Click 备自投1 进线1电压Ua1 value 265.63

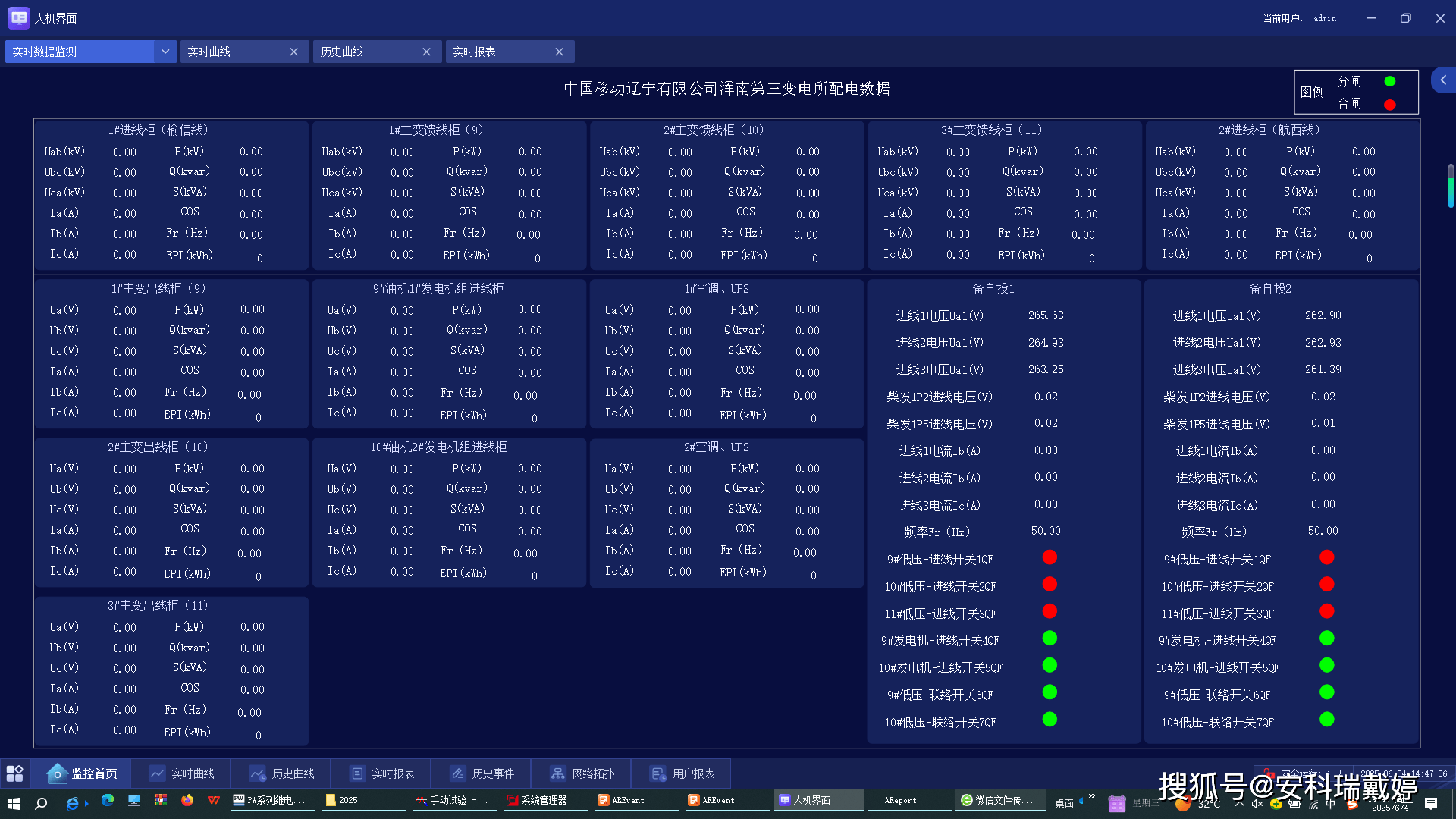(x=1046, y=315)
